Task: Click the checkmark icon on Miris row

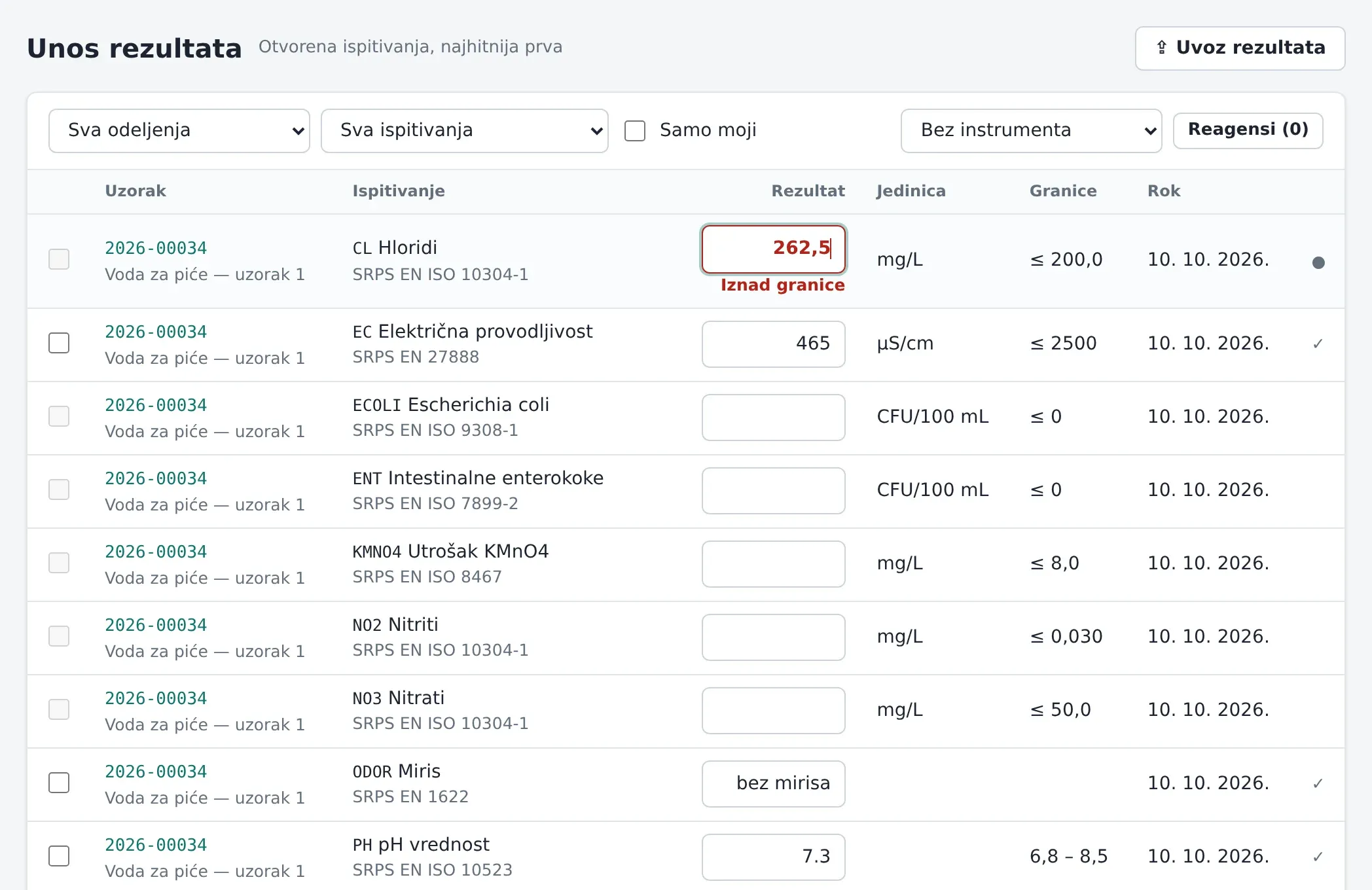Action: point(1318,783)
